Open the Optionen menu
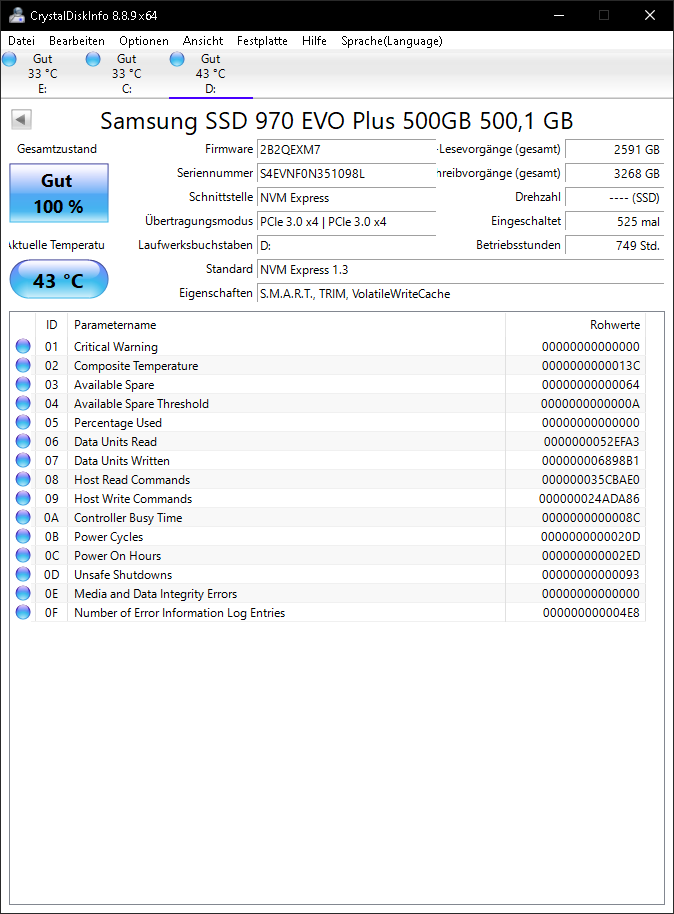This screenshot has height=914, width=674. [x=144, y=41]
